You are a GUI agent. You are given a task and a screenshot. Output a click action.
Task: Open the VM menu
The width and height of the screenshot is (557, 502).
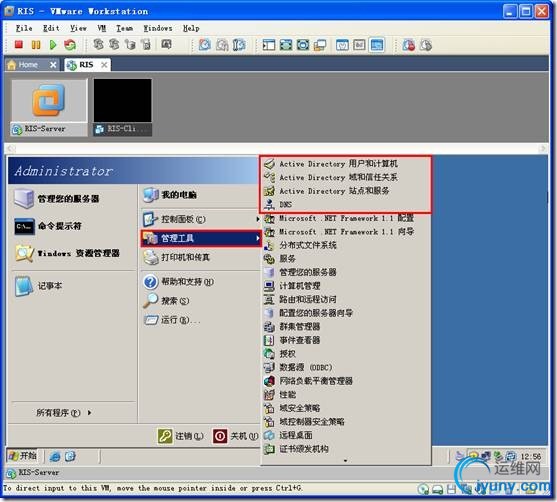[102, 28]
